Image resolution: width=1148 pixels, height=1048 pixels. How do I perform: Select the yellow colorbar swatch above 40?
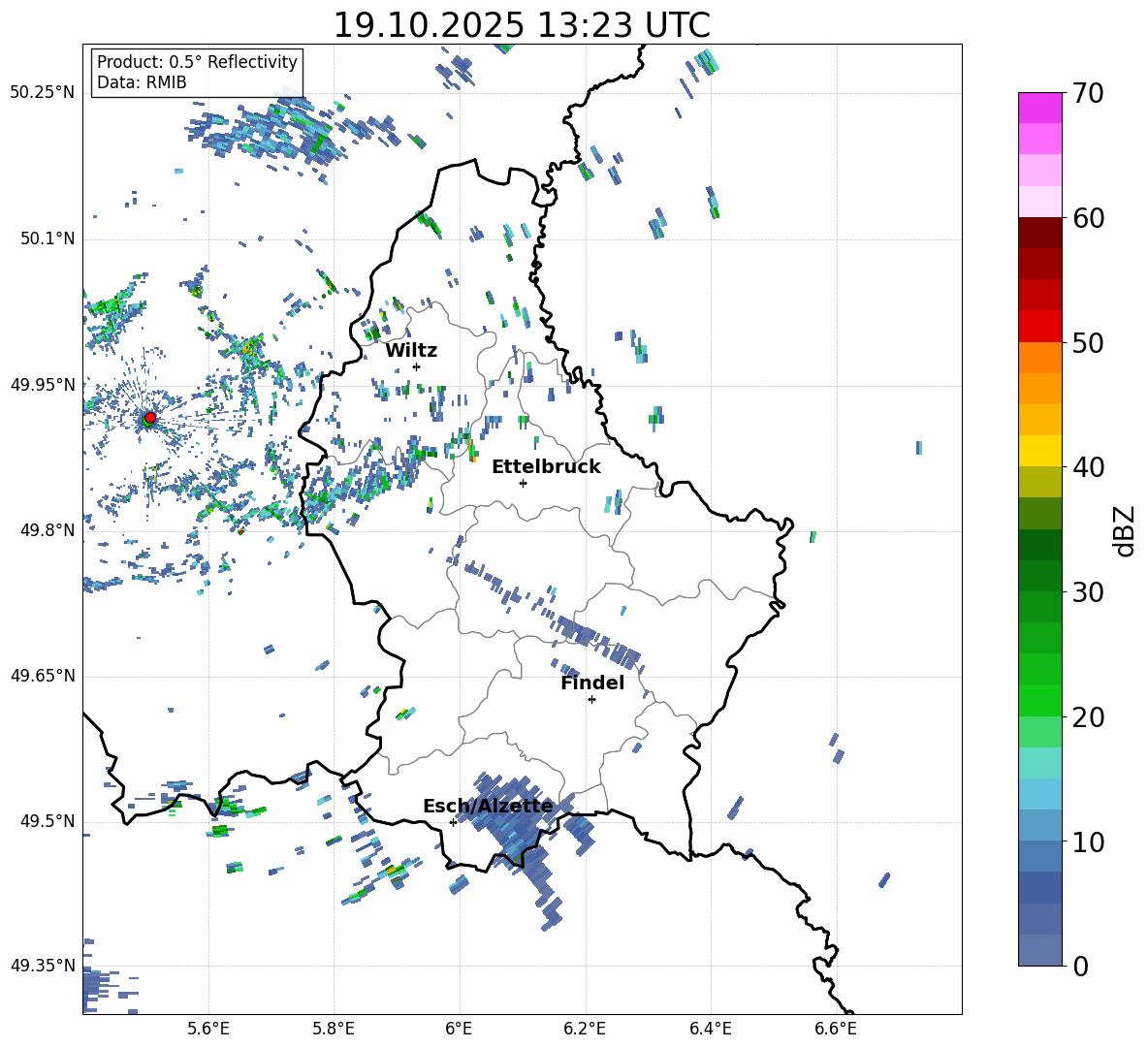[1039, 450]
